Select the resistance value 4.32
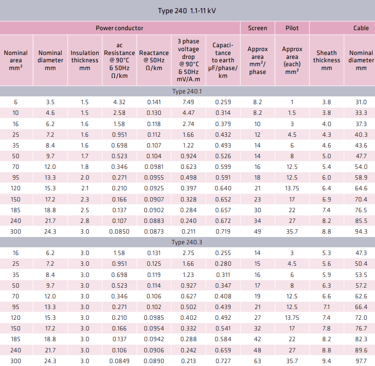Screen dimensions: 375x366 click(119, 102)
